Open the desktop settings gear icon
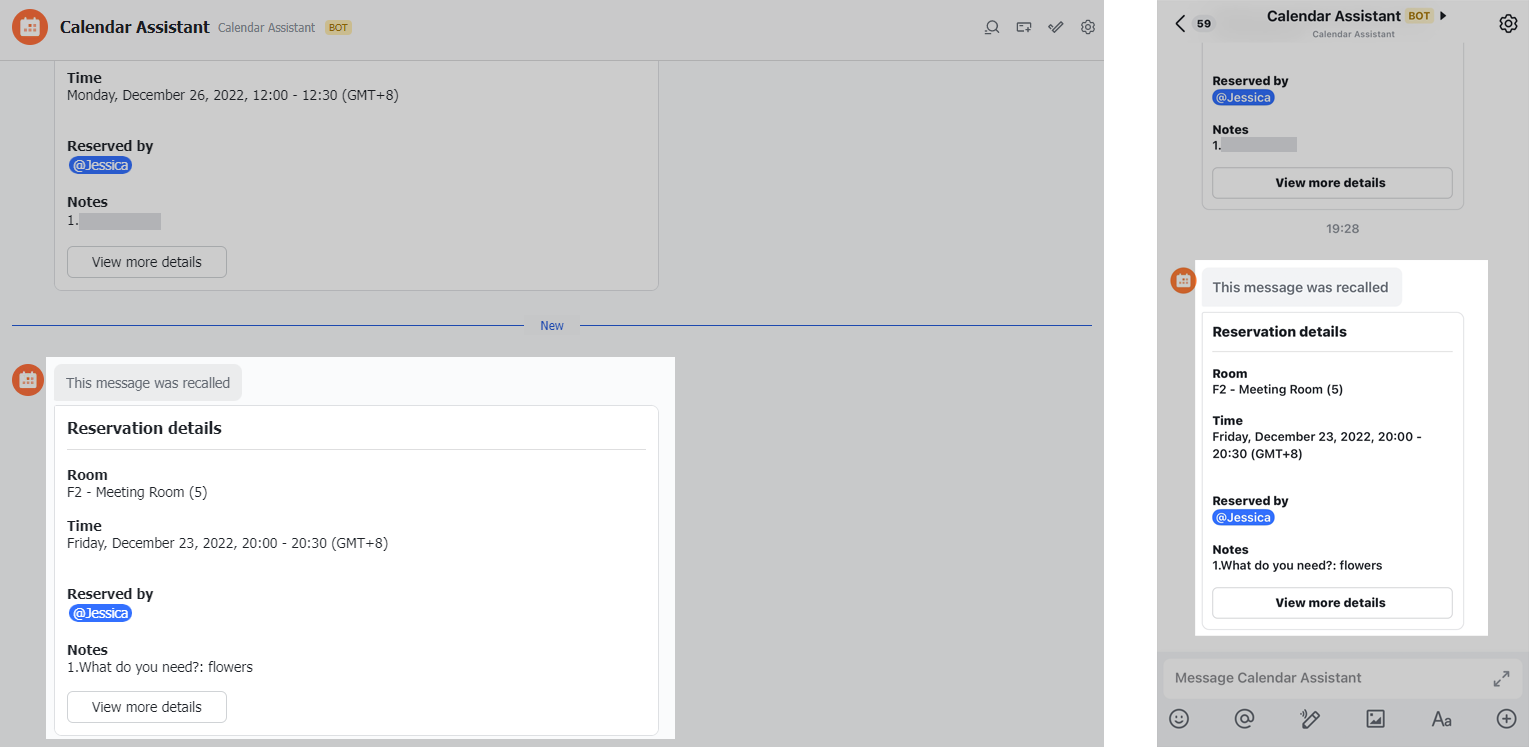Viewport: 1529px width, 747px height. (x=1088, y=27)
